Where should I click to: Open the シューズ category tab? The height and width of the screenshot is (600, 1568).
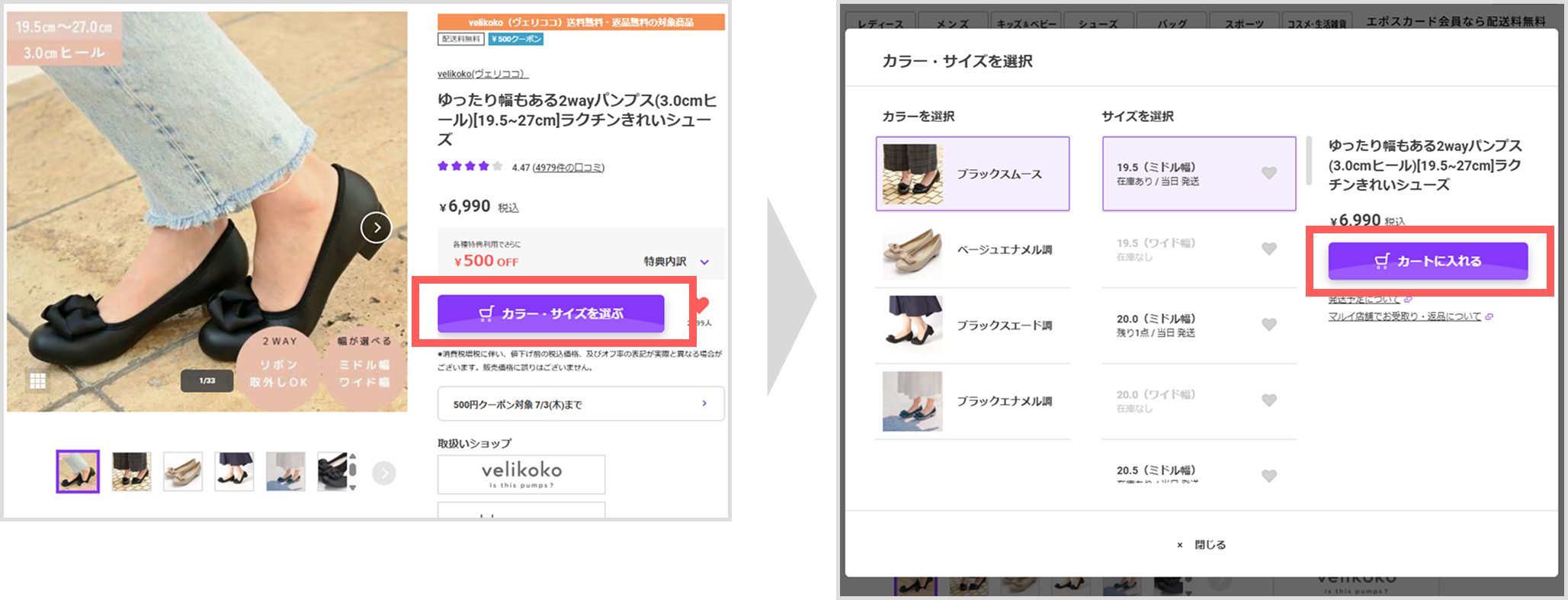(1098, 21)
